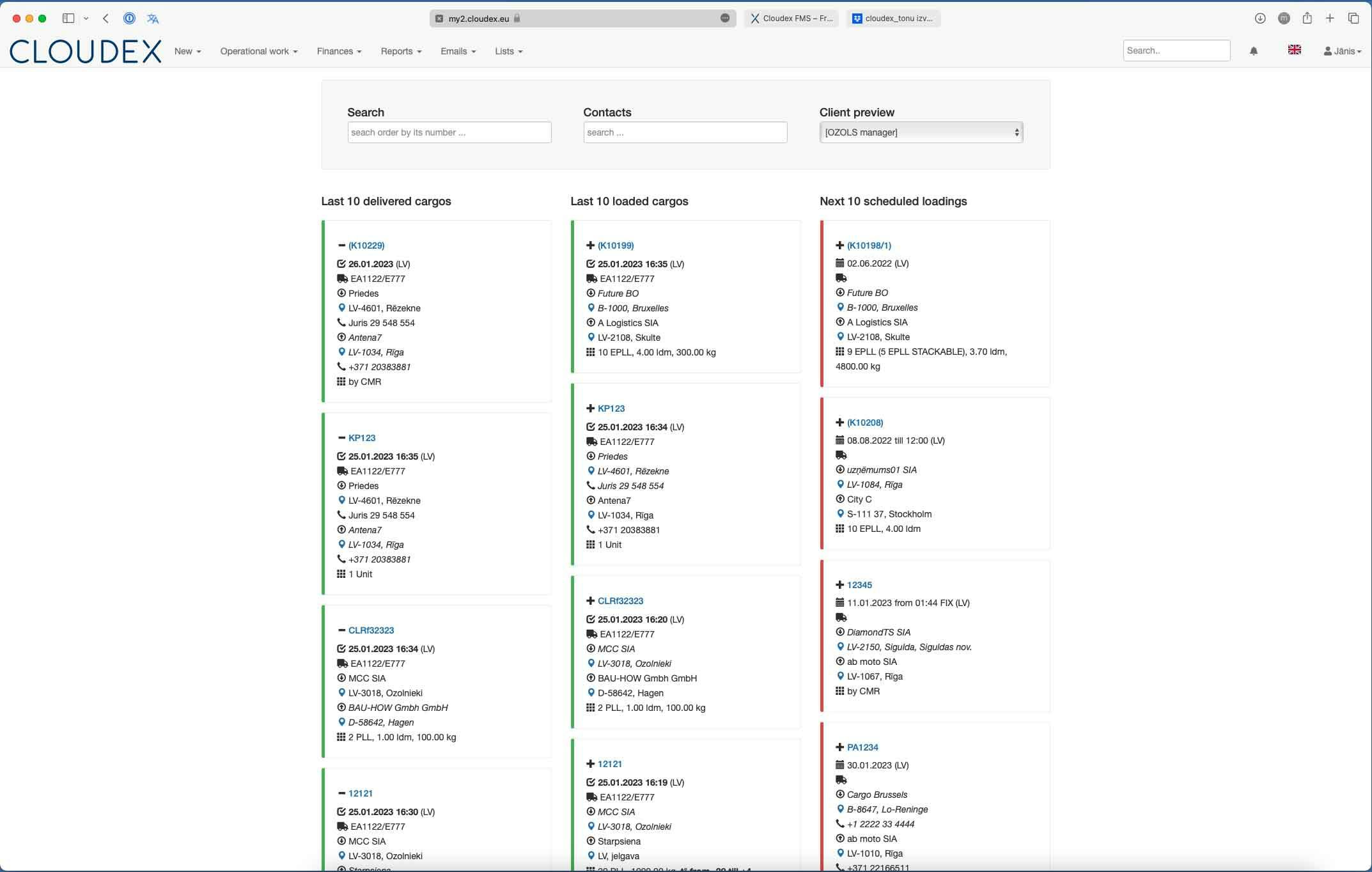Expand the Emails dropdown

[x=457, y=51]
